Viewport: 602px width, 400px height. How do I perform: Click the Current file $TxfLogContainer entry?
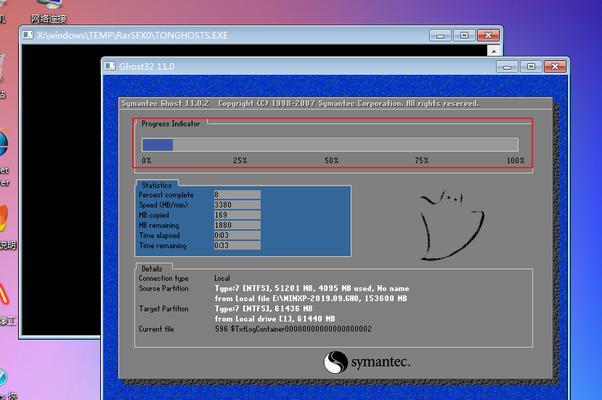point(293,329)
